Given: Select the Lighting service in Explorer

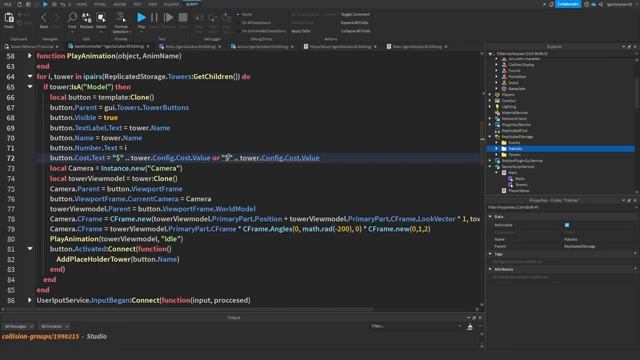Looking at the screenshot, I should click(x=509, y=107).
